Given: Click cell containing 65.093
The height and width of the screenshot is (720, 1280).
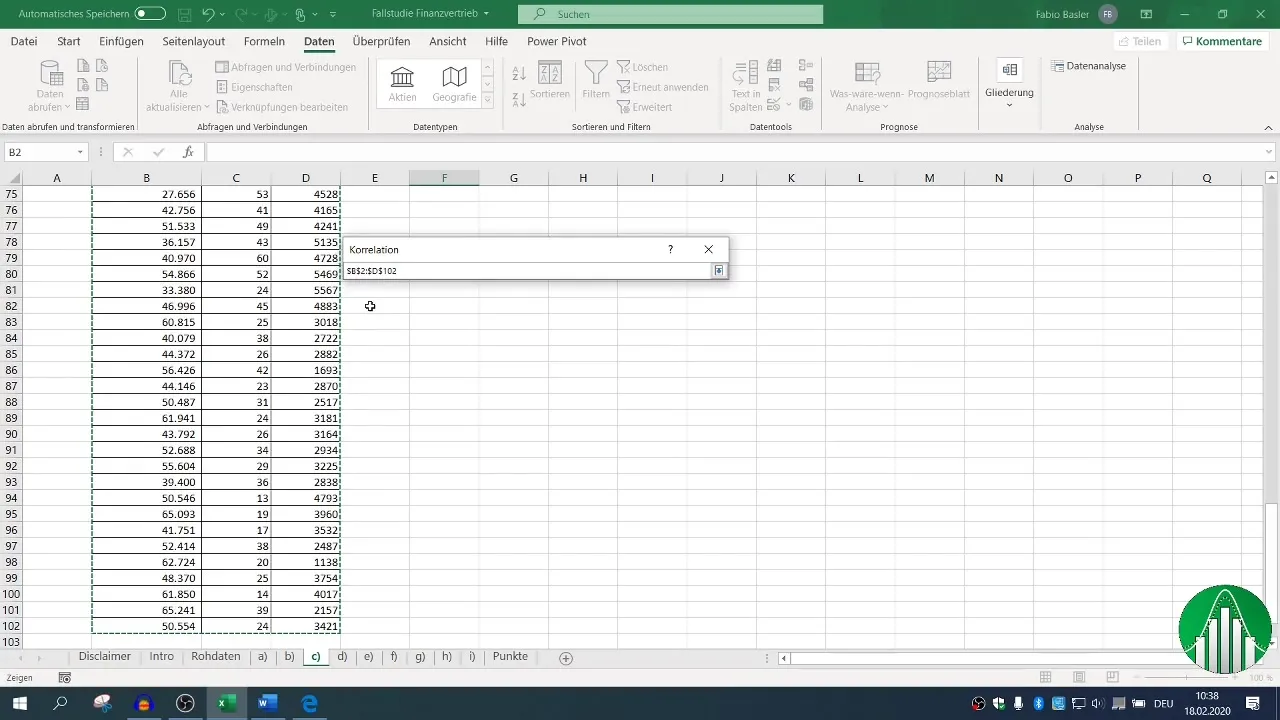Looking at the screenshot, I should point(147,514).
